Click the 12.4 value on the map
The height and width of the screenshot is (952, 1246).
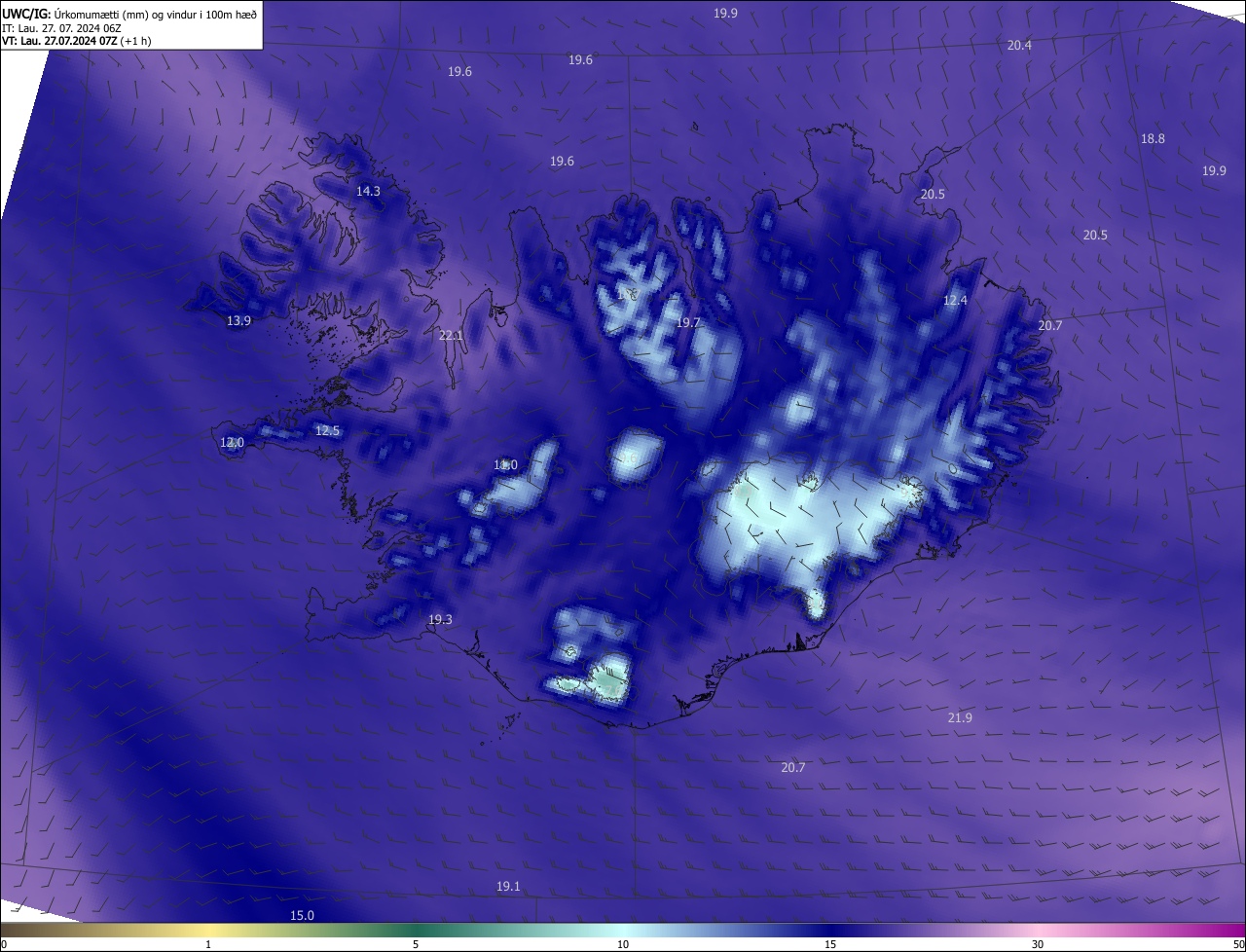click(955, 300)
